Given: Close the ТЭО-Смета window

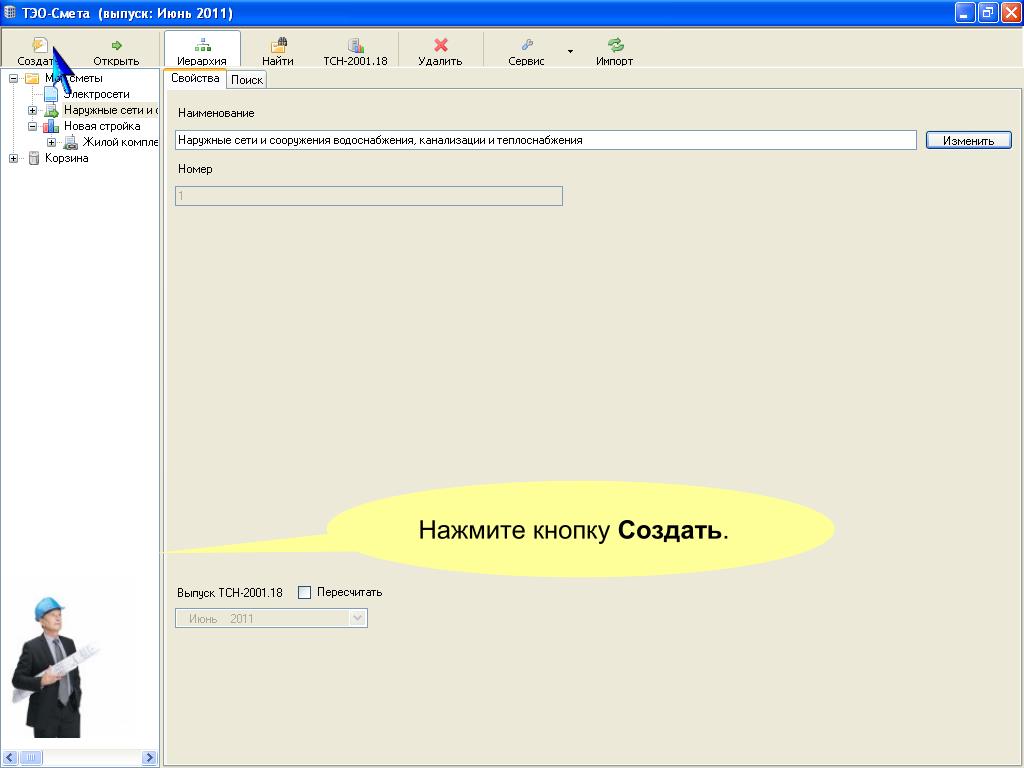Looking at the screenshot, I should (1010, 12).
